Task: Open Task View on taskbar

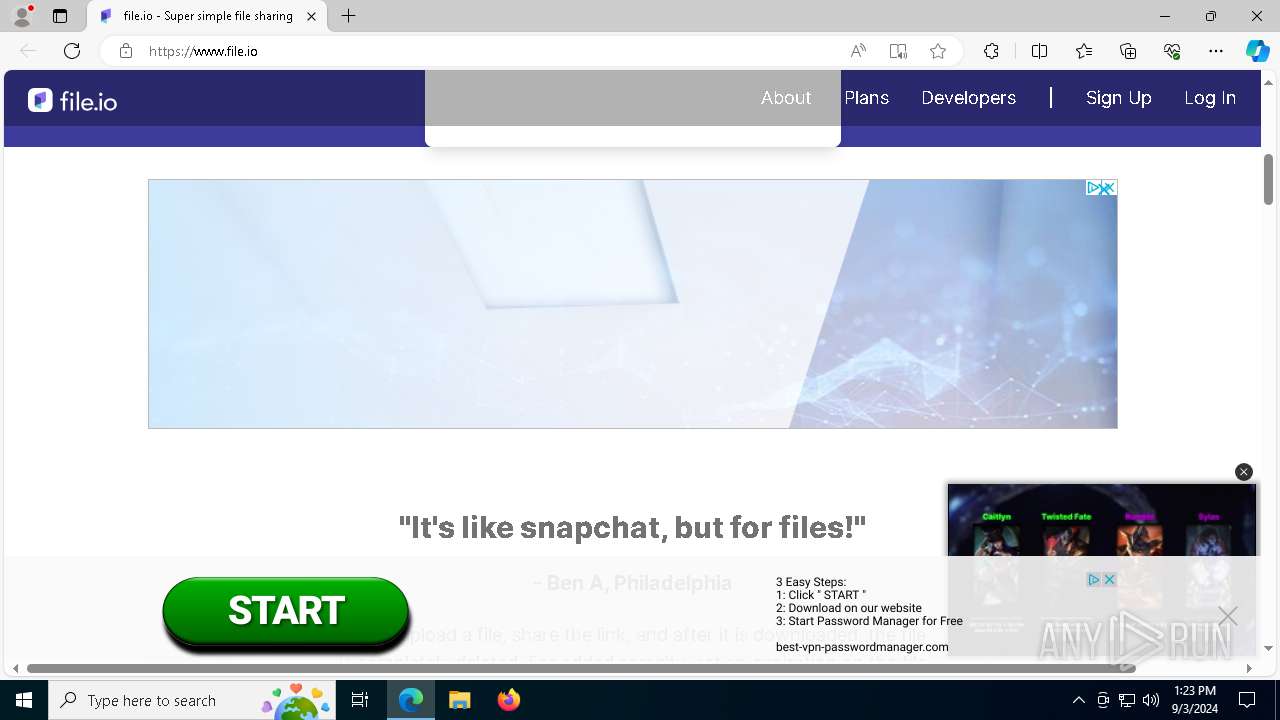Action: click(x=360, y=700)
